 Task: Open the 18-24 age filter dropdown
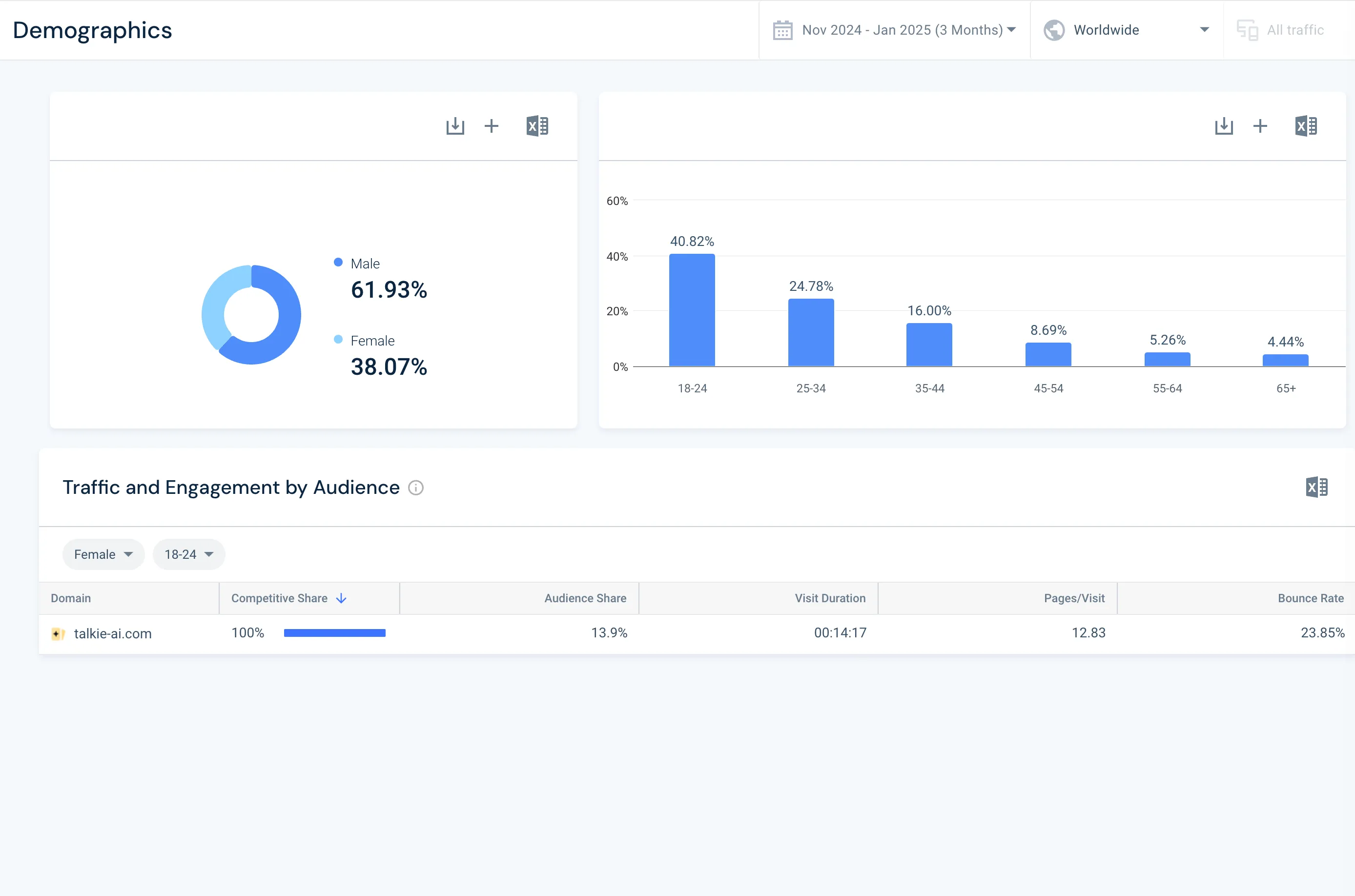pos(188,554)
